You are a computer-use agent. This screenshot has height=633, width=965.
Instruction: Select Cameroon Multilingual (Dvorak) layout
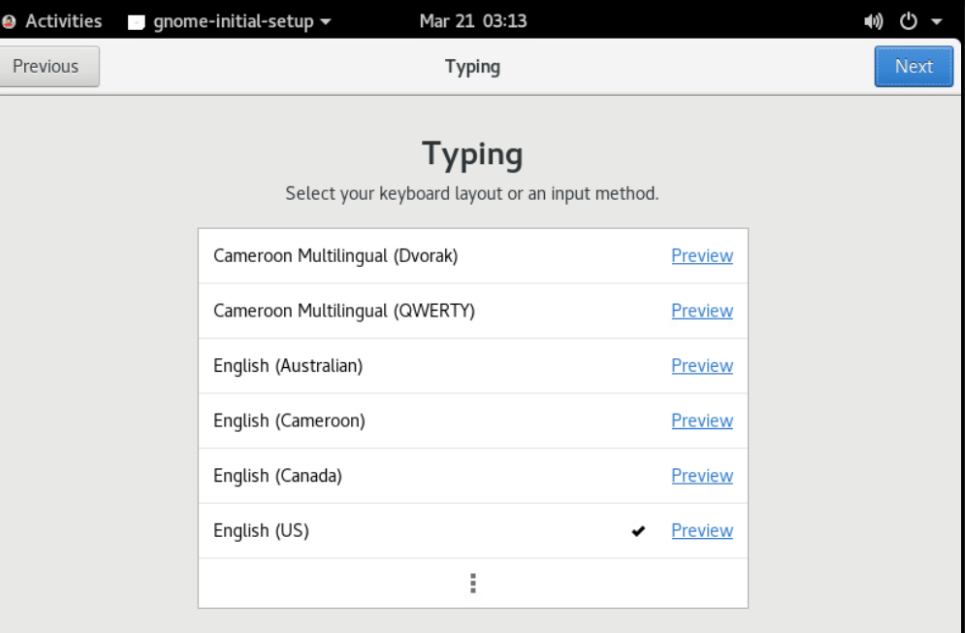click(x=336, y=256)
